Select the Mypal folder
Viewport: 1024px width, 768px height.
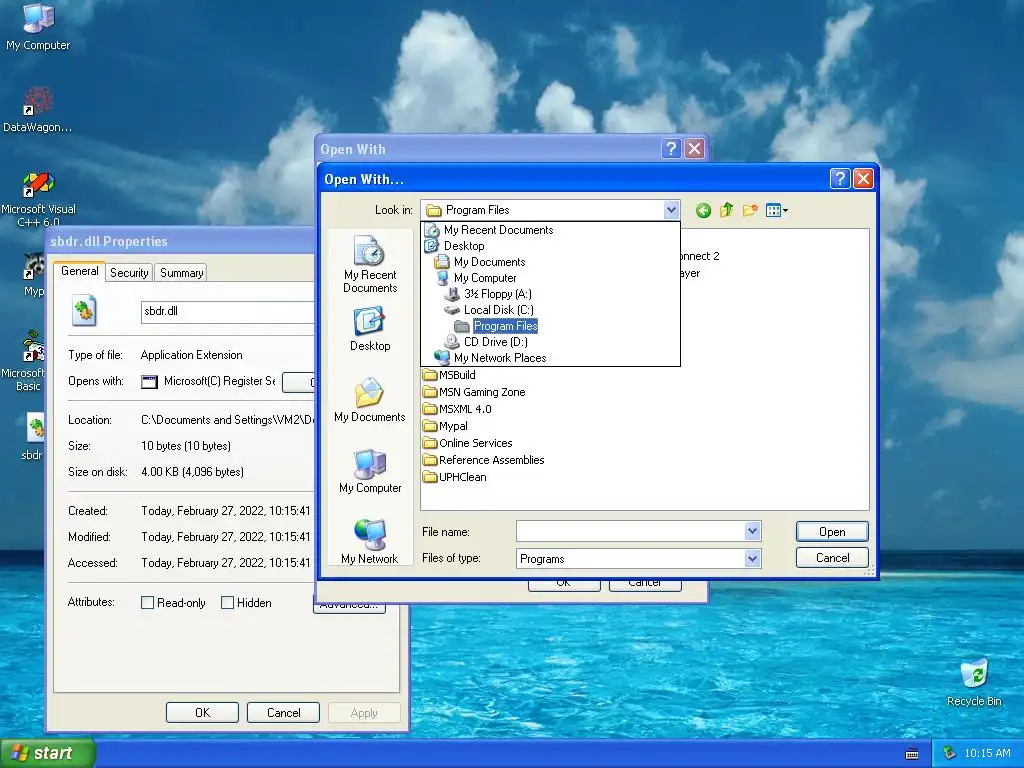tap(445, 426)
